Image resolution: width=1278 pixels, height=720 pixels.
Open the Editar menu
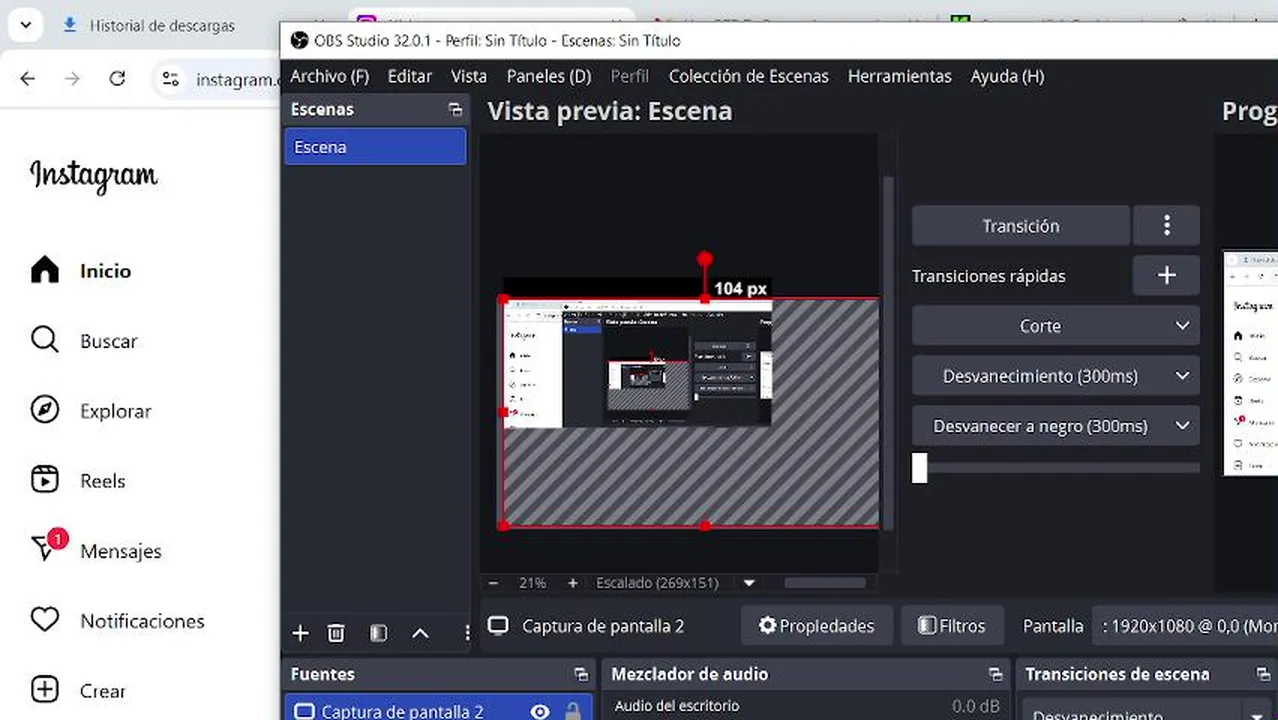pyautogui.click(x=410, y=76)
